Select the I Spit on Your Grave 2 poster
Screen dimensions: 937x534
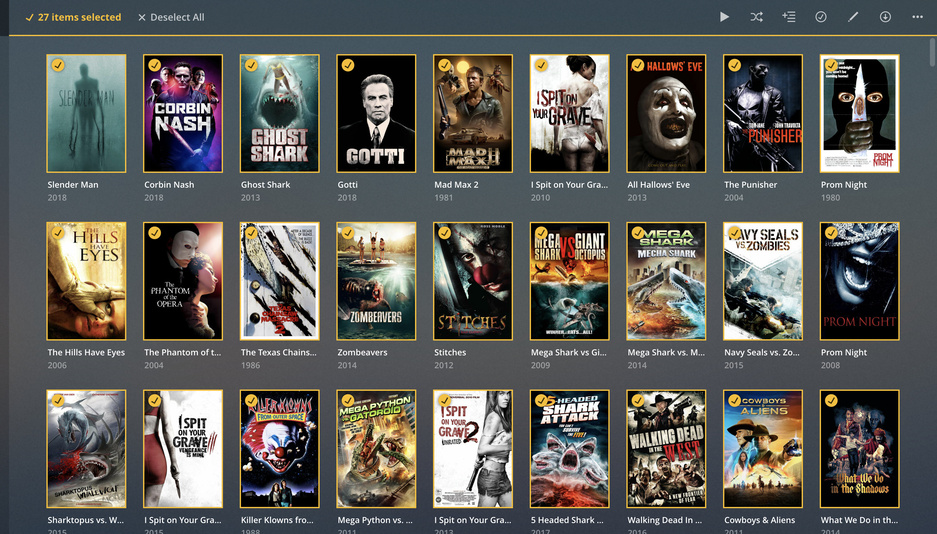[473, 449]
